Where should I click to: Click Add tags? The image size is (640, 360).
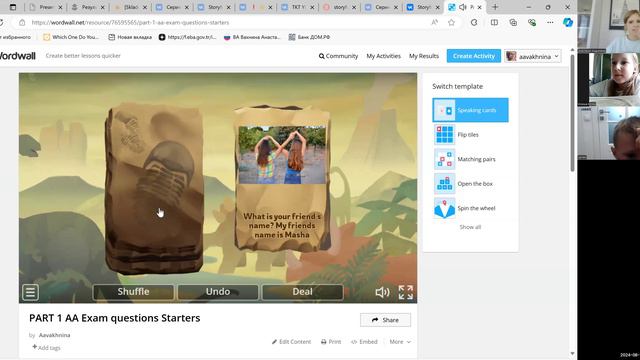[46, 348]
